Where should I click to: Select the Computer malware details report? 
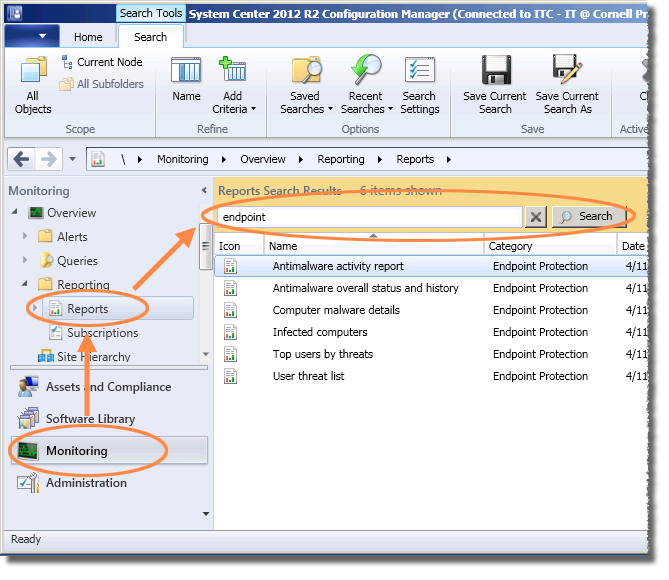(431, 310)
